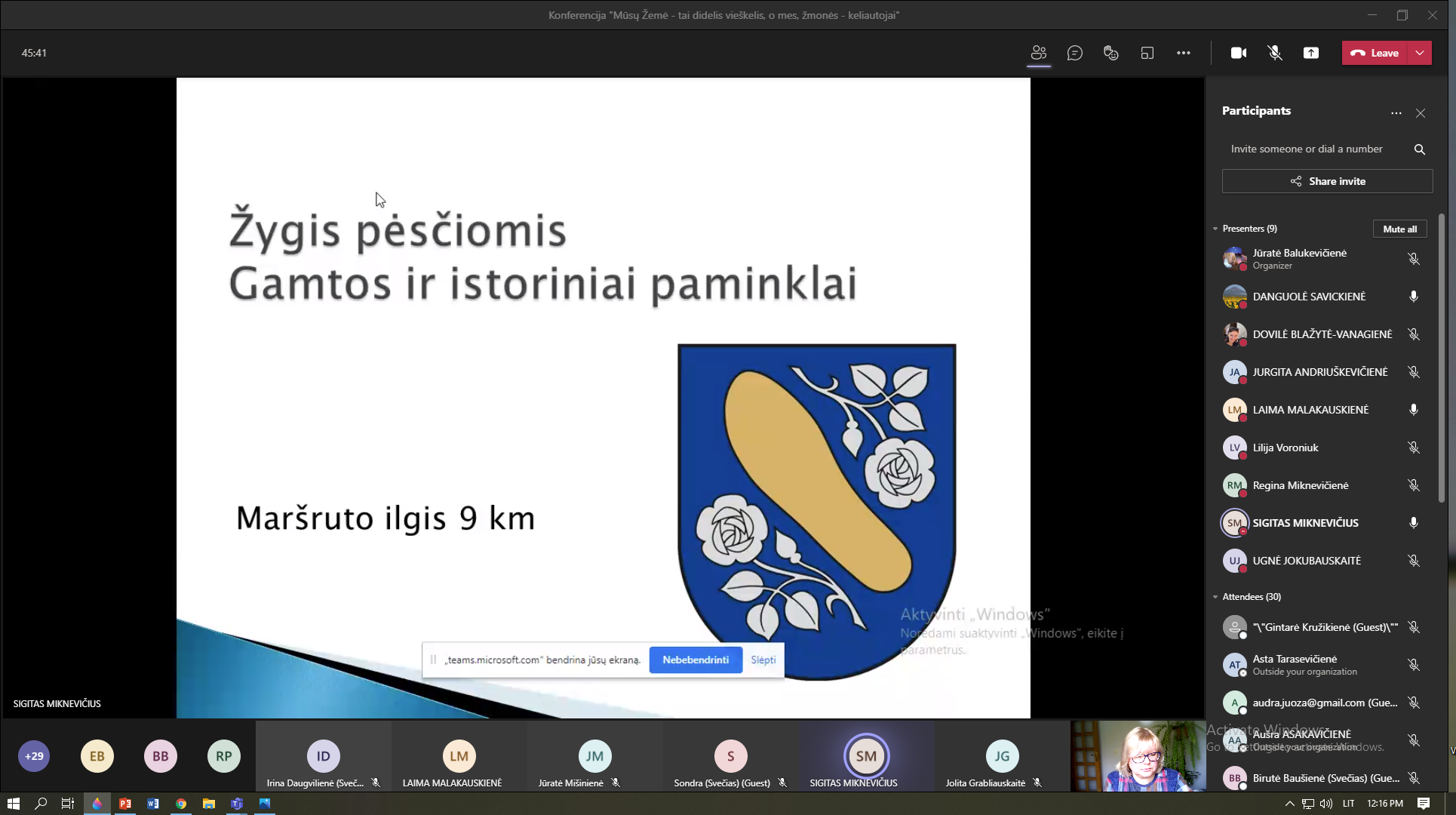Toggle mic for Regina Miknevičienė
Image resolution: width=1456 pixels, height=815 pixels.
click(x=1414, y=485)
